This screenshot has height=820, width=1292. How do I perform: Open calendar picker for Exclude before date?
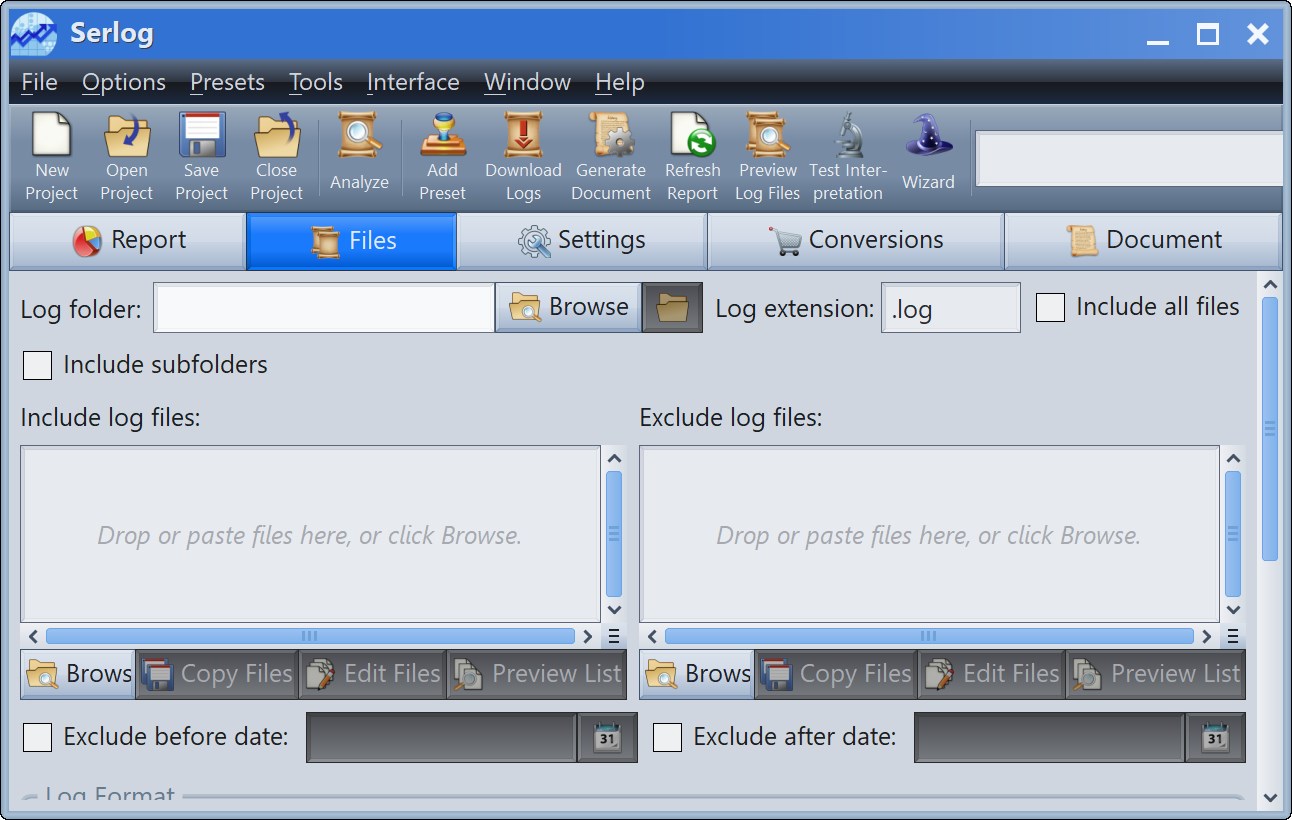[x=608, y=738]
